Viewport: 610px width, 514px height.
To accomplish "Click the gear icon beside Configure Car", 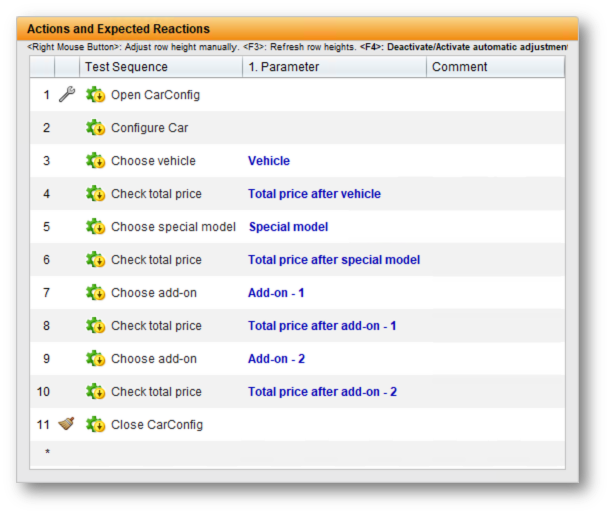I will point(95,128).
